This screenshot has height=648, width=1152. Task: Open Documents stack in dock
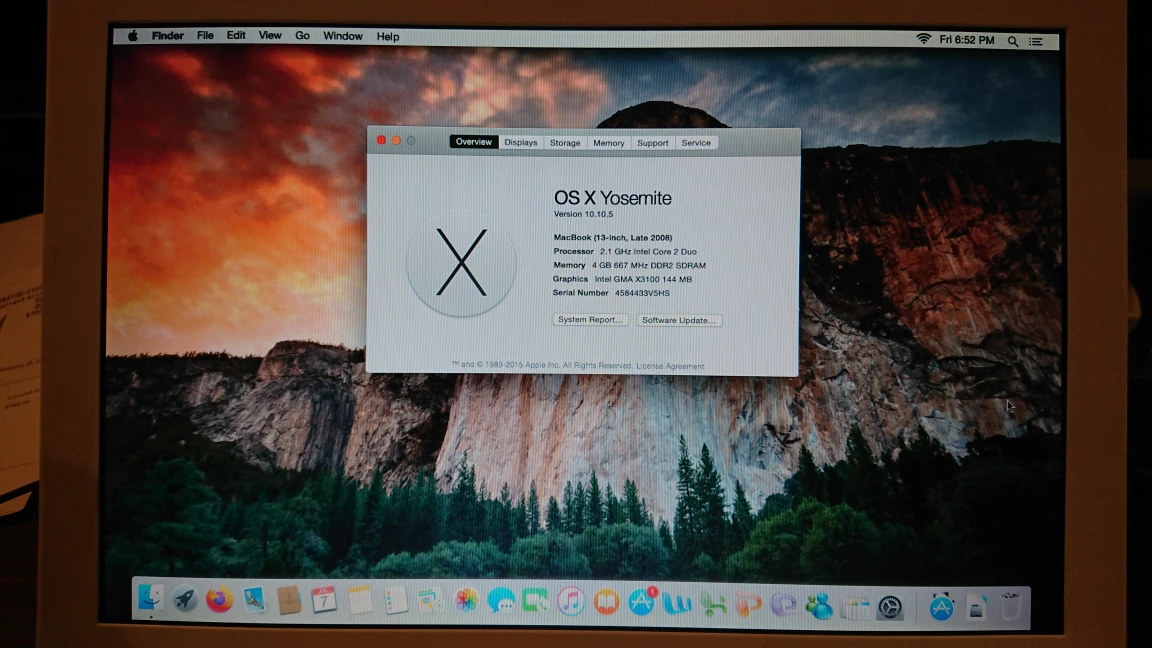click(976, 608)
